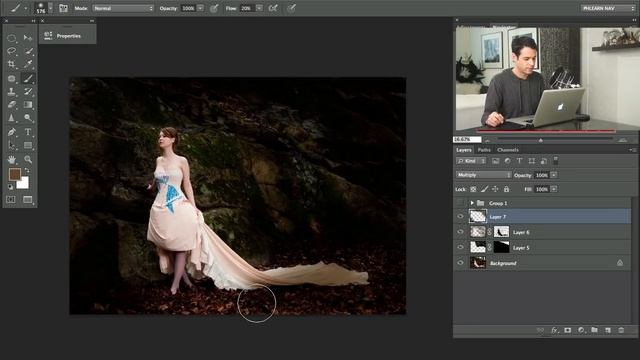Select the Dodge tool
Image resolution: width=640 pixels, height=360 pixels.
pos(28,118)
